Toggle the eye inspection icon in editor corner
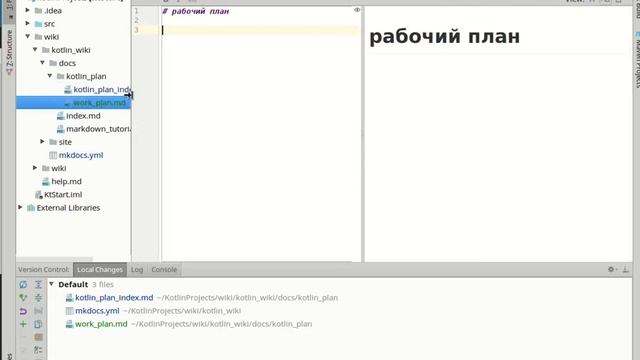640x360 pixels. pos(357,10)
